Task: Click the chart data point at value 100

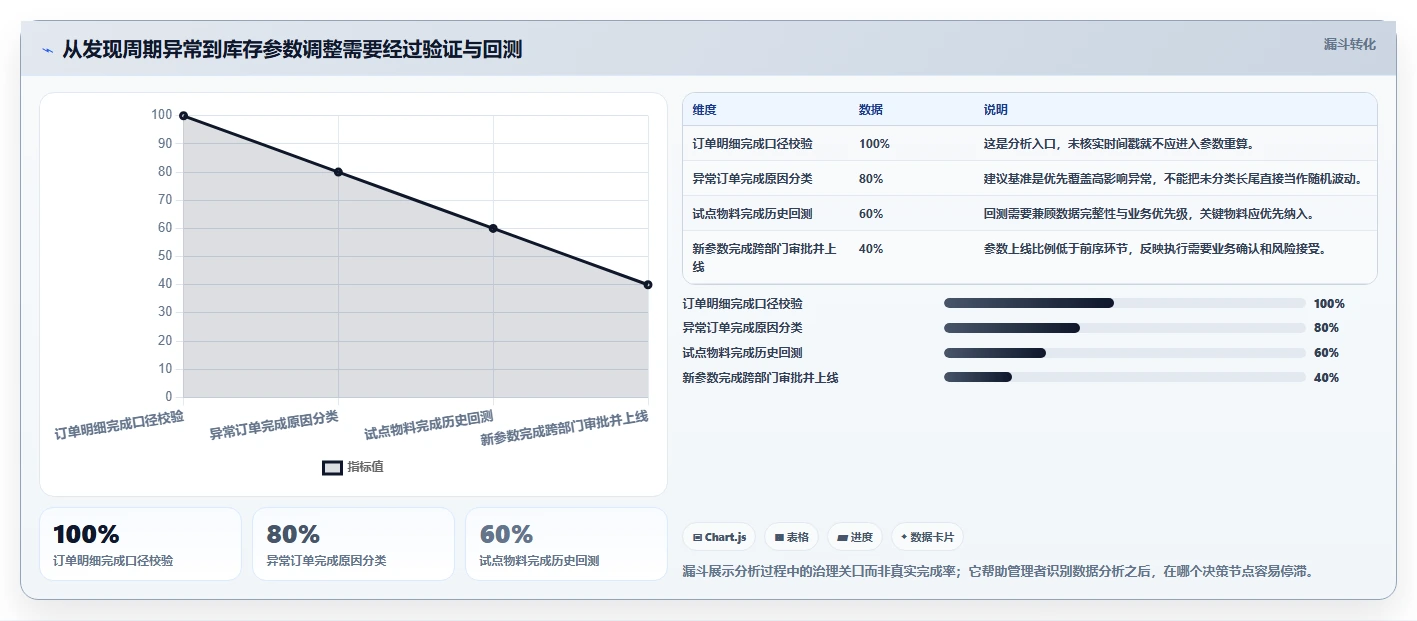Action: tap(183, 116)
